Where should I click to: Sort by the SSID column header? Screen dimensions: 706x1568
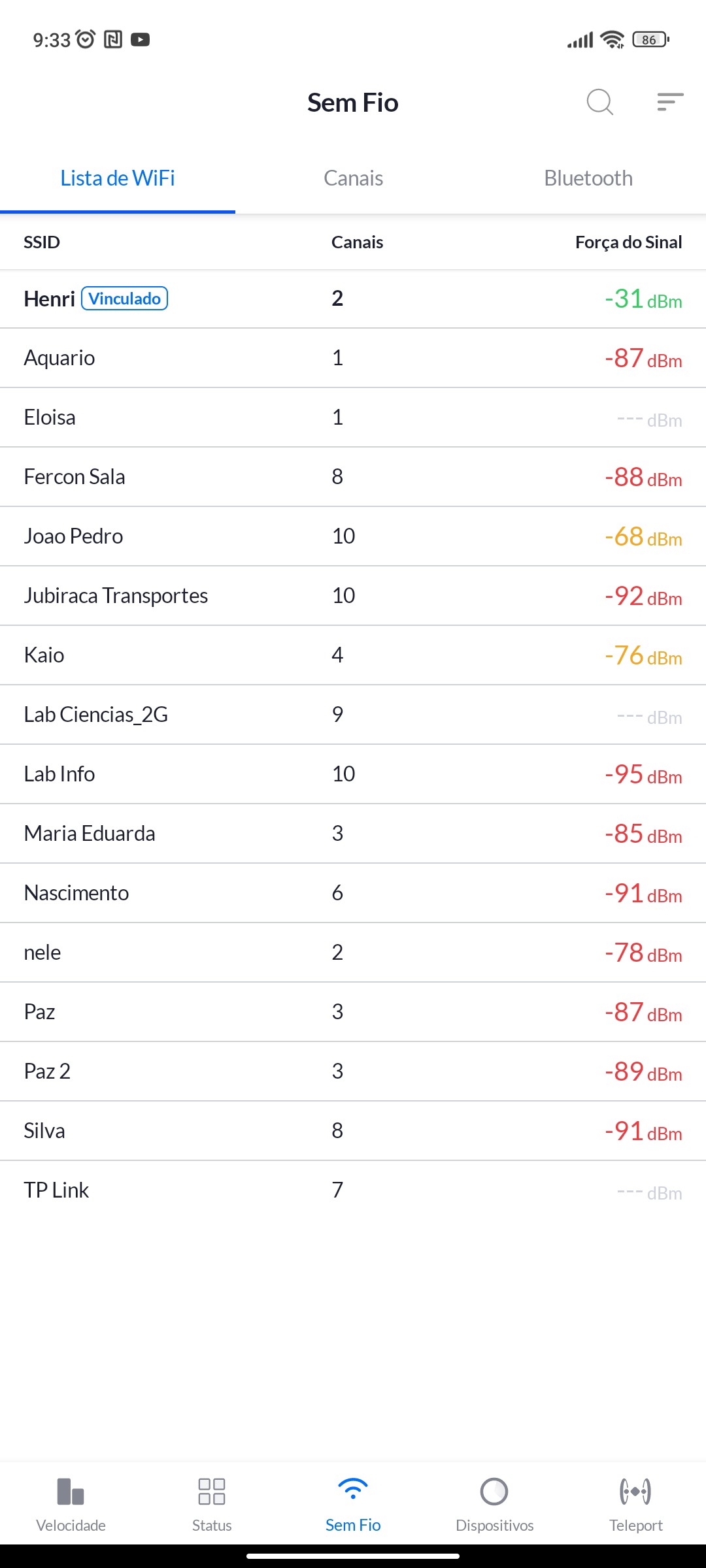(x=42, y=242)
